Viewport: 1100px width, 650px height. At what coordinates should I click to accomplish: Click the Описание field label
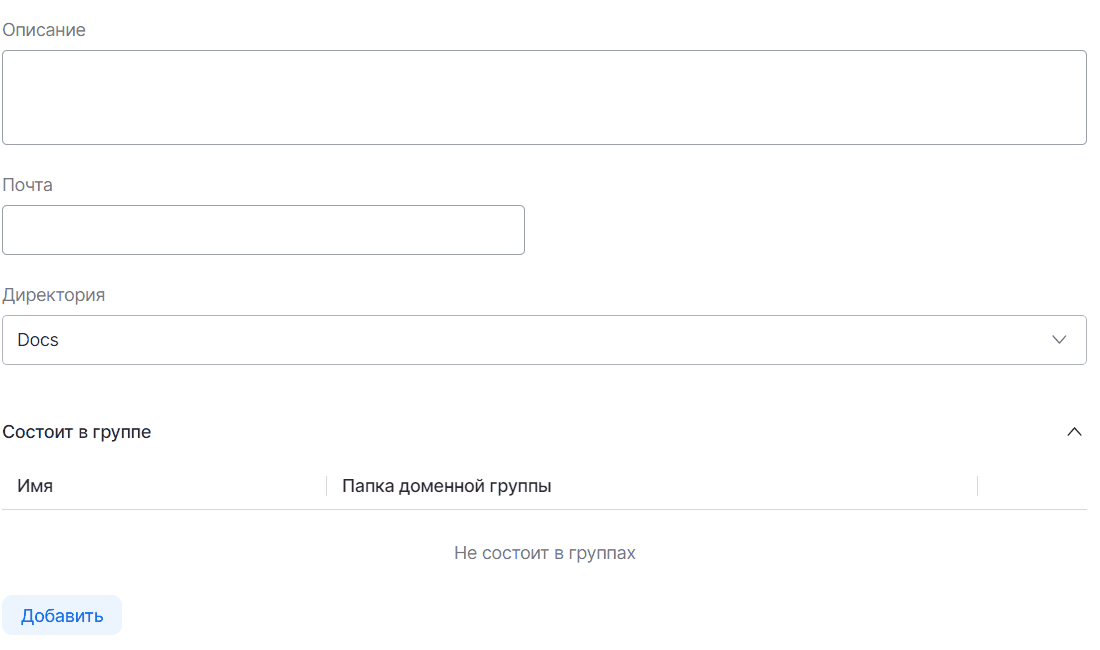(x=44, y=30)
